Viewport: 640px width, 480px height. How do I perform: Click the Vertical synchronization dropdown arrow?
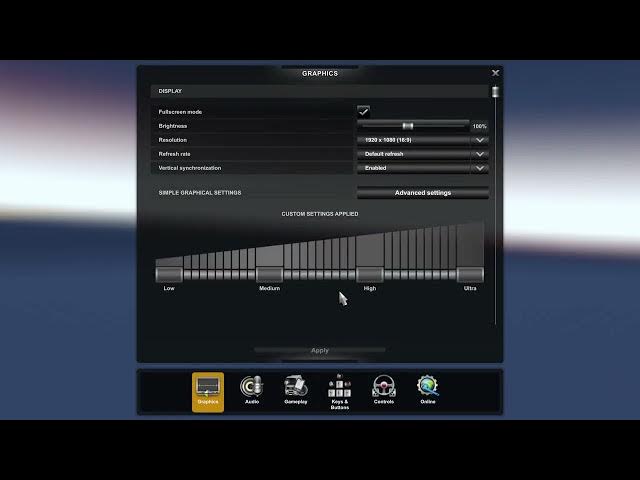point(480,168)
